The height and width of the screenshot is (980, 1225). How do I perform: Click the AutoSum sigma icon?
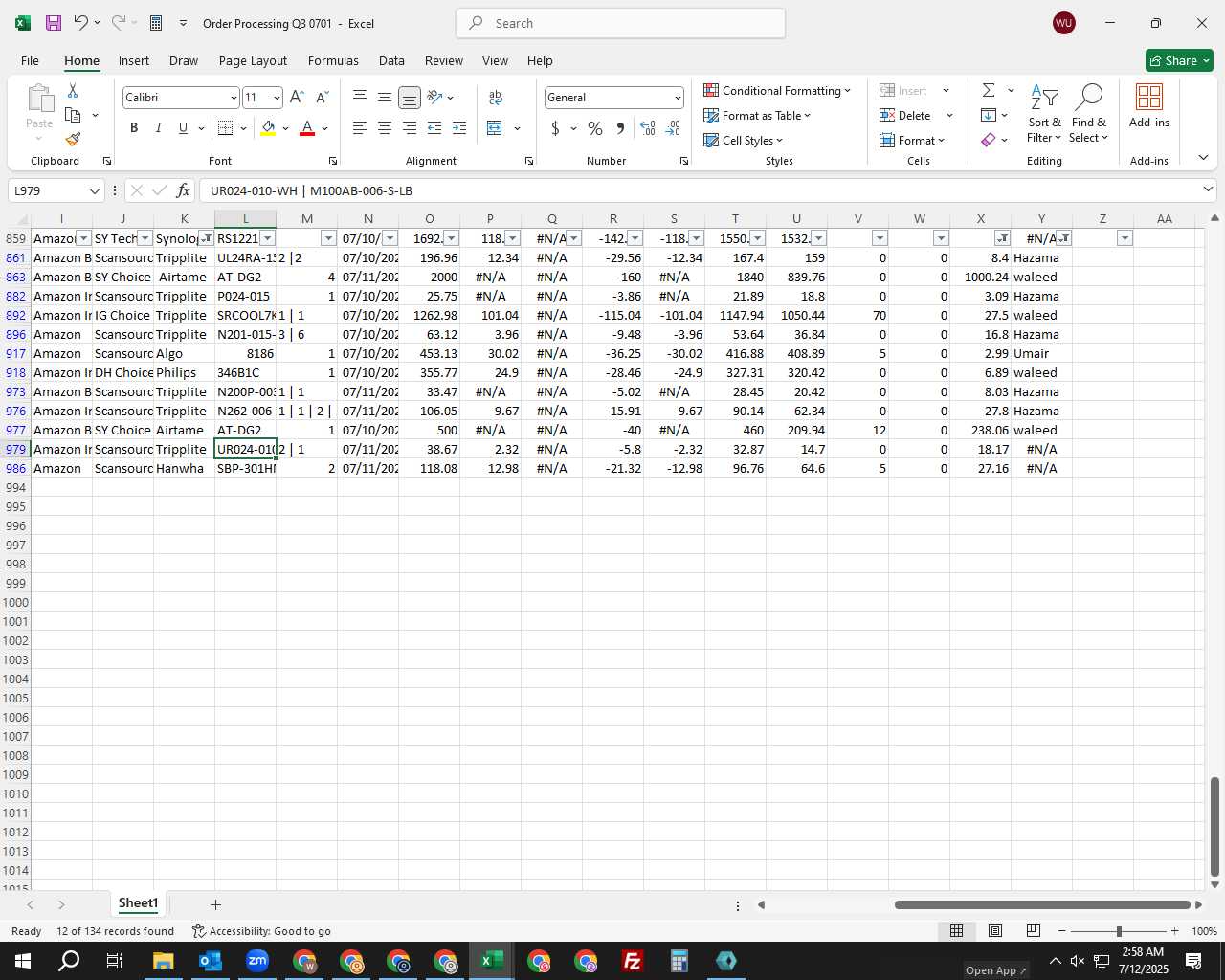989,90
